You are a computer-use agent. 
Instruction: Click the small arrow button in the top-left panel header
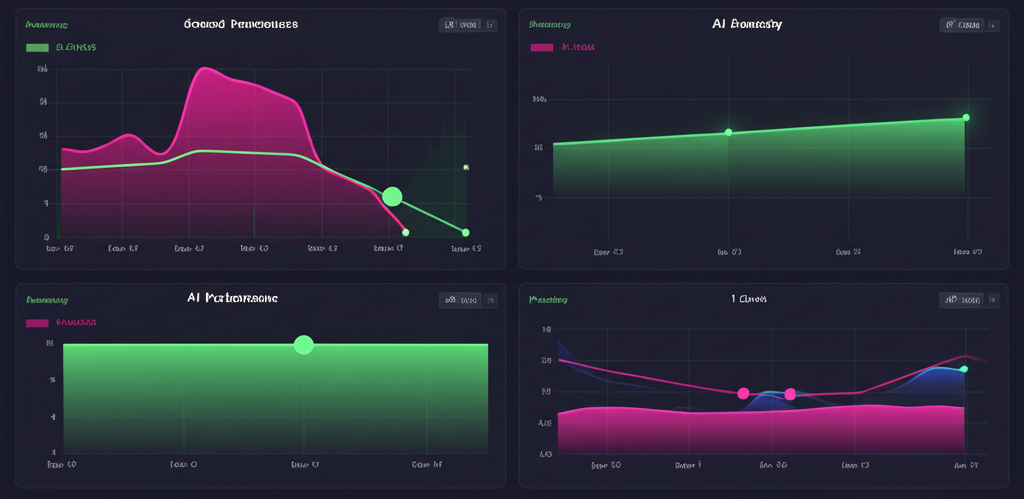click(490, 25)
